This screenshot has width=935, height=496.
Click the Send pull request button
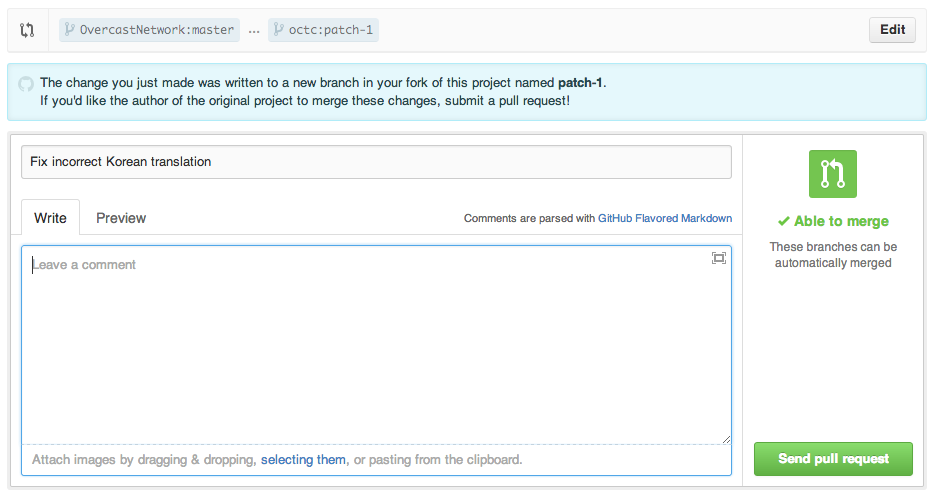tap(833, 459)
